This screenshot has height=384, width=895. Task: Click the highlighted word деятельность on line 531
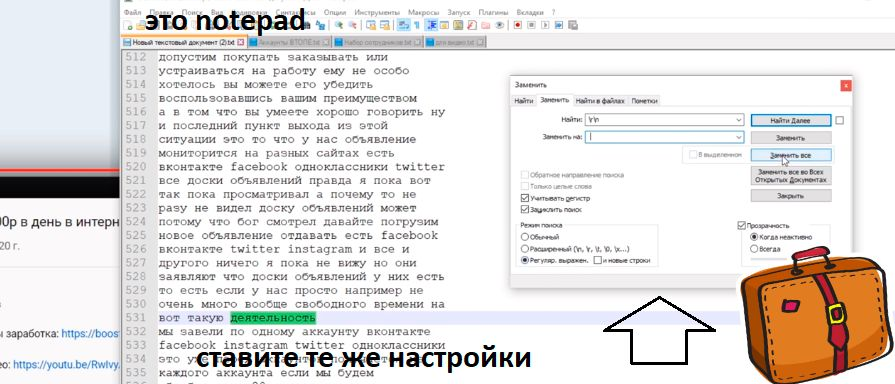[273, 318]
